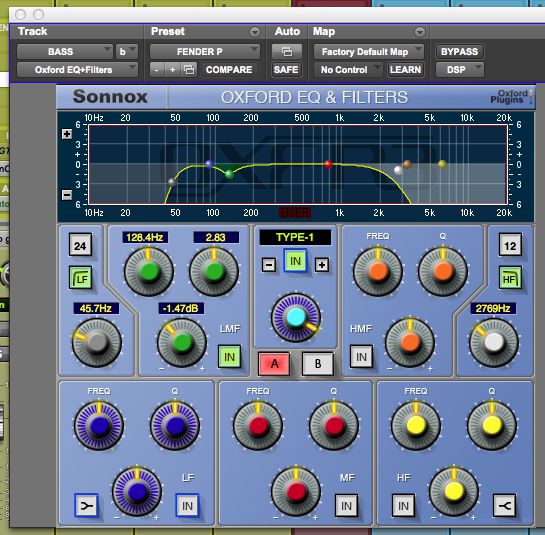Enable the LF band IN button
Image resolution: width=545 pixels, height=535 pixels.
tap(187, 505)
